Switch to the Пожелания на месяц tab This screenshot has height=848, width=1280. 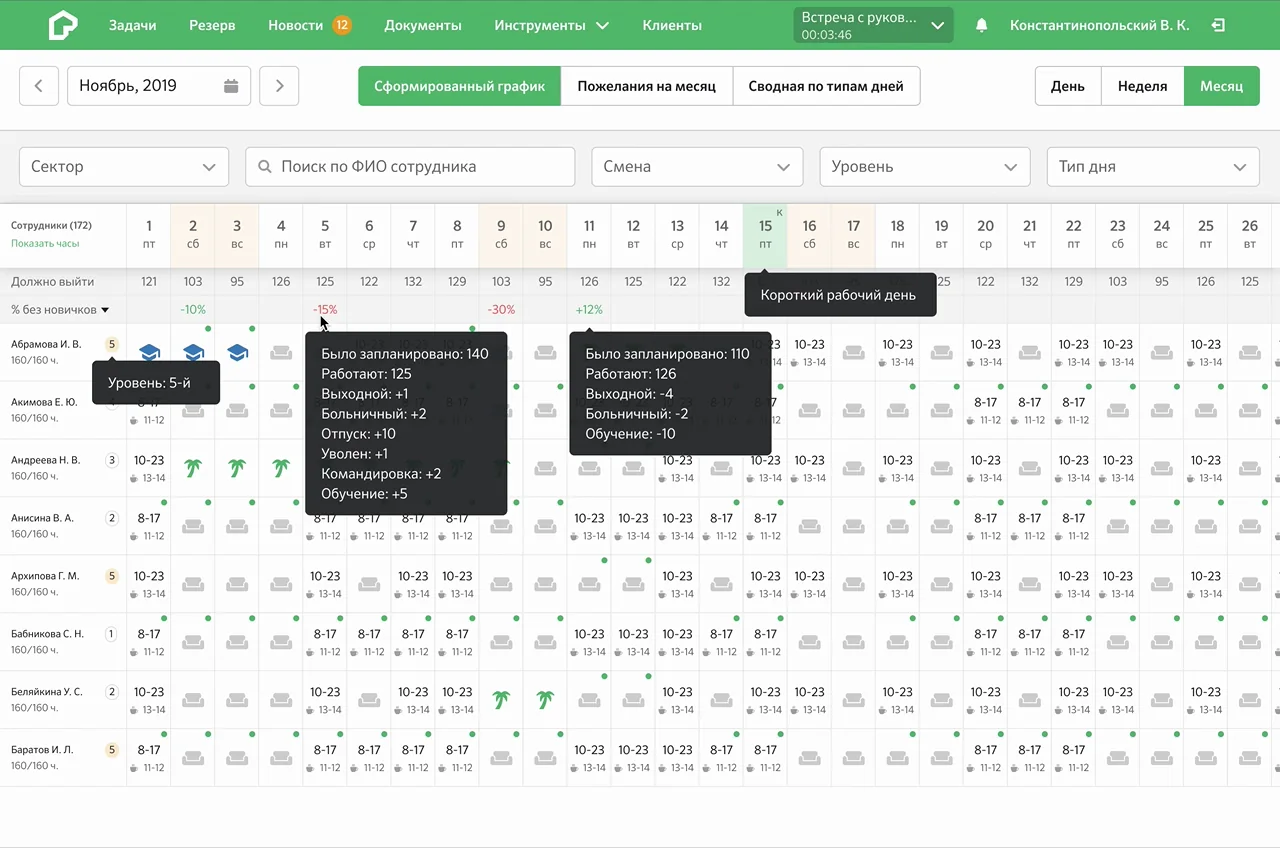coord(647,86)
